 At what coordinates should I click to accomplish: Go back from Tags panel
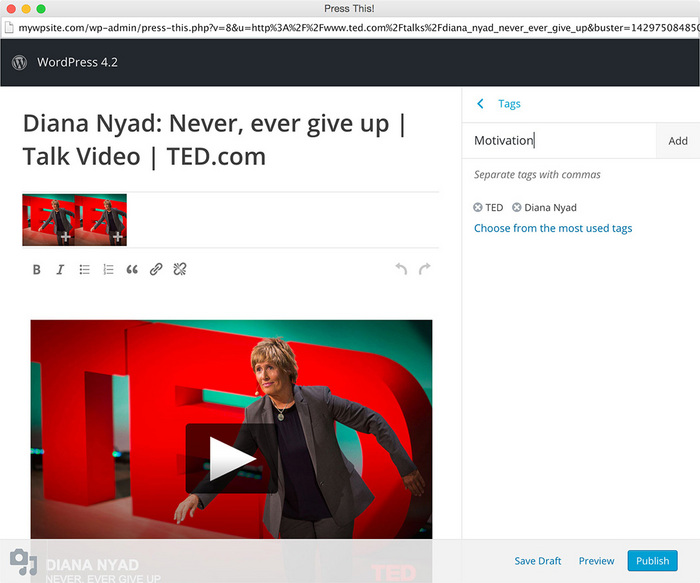pyautogui.click(x=480, y=104)
